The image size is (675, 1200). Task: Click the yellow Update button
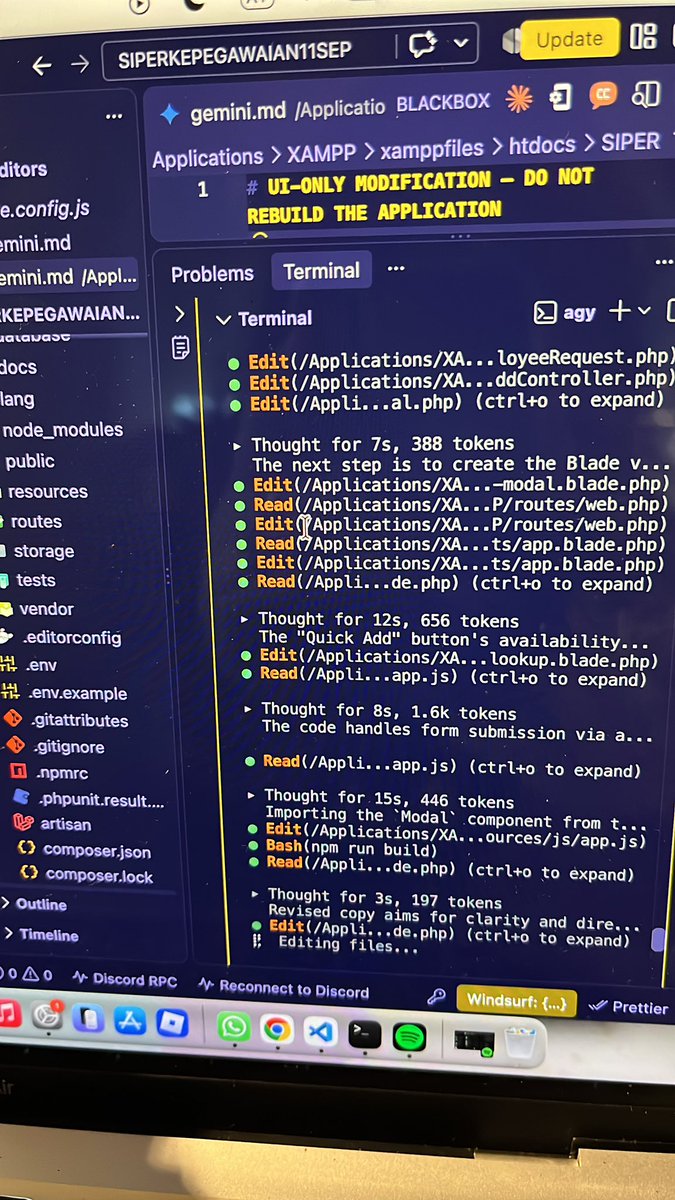pos(569,39)
